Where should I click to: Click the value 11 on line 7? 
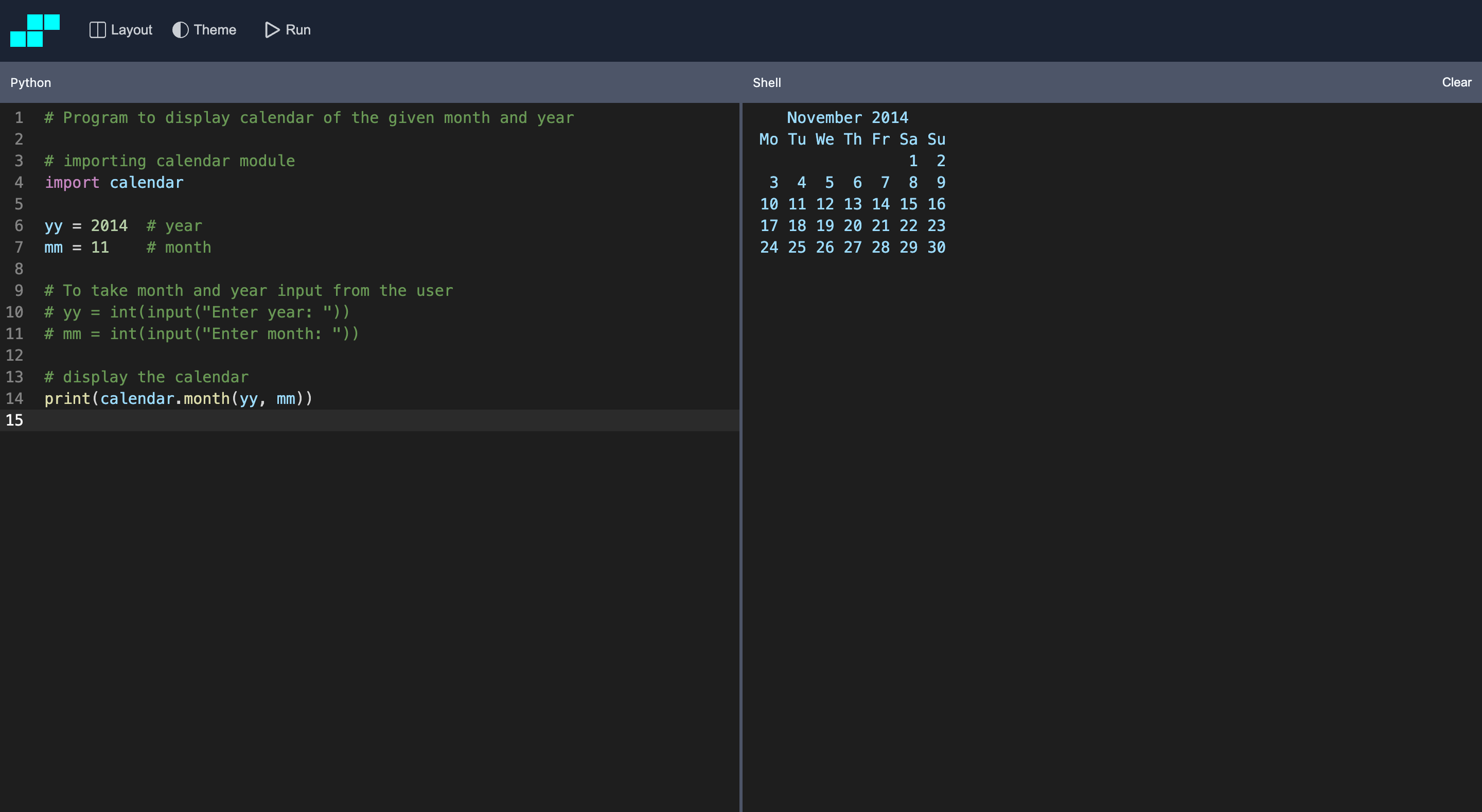point(100,248)
